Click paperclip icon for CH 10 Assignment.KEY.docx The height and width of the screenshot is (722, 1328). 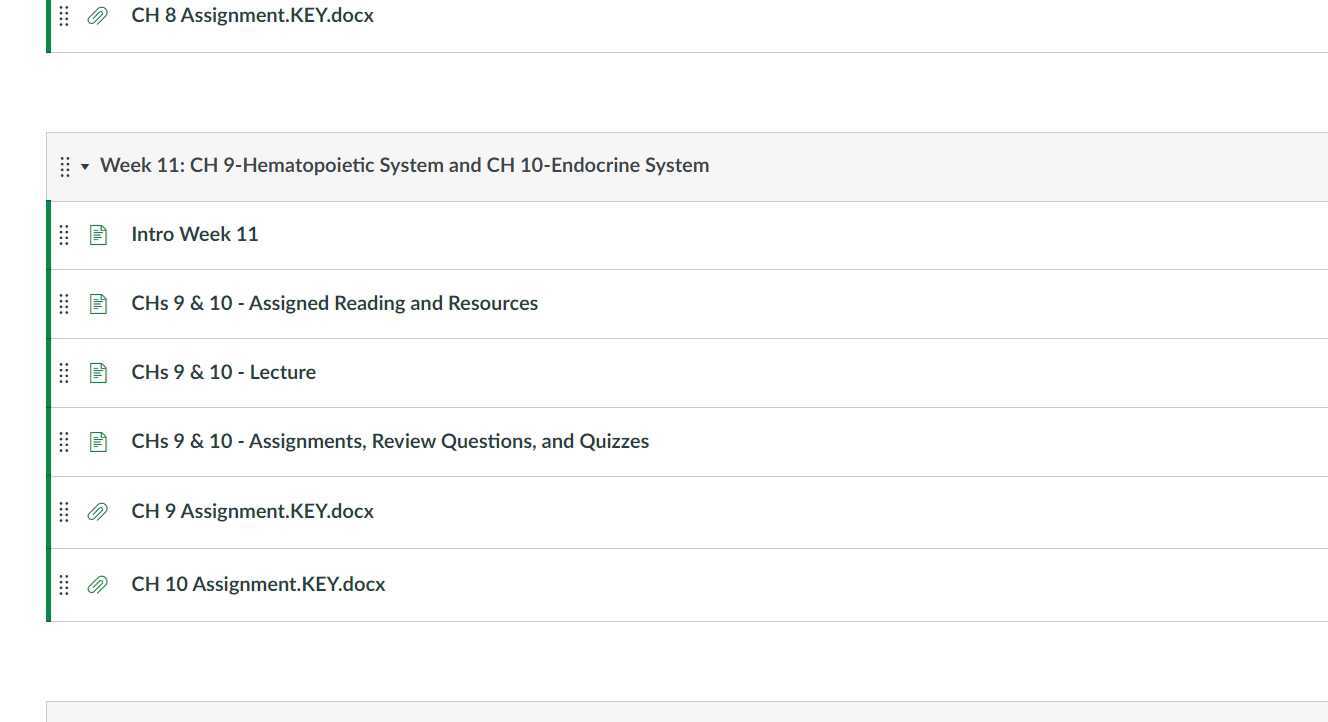pos(98,585)
